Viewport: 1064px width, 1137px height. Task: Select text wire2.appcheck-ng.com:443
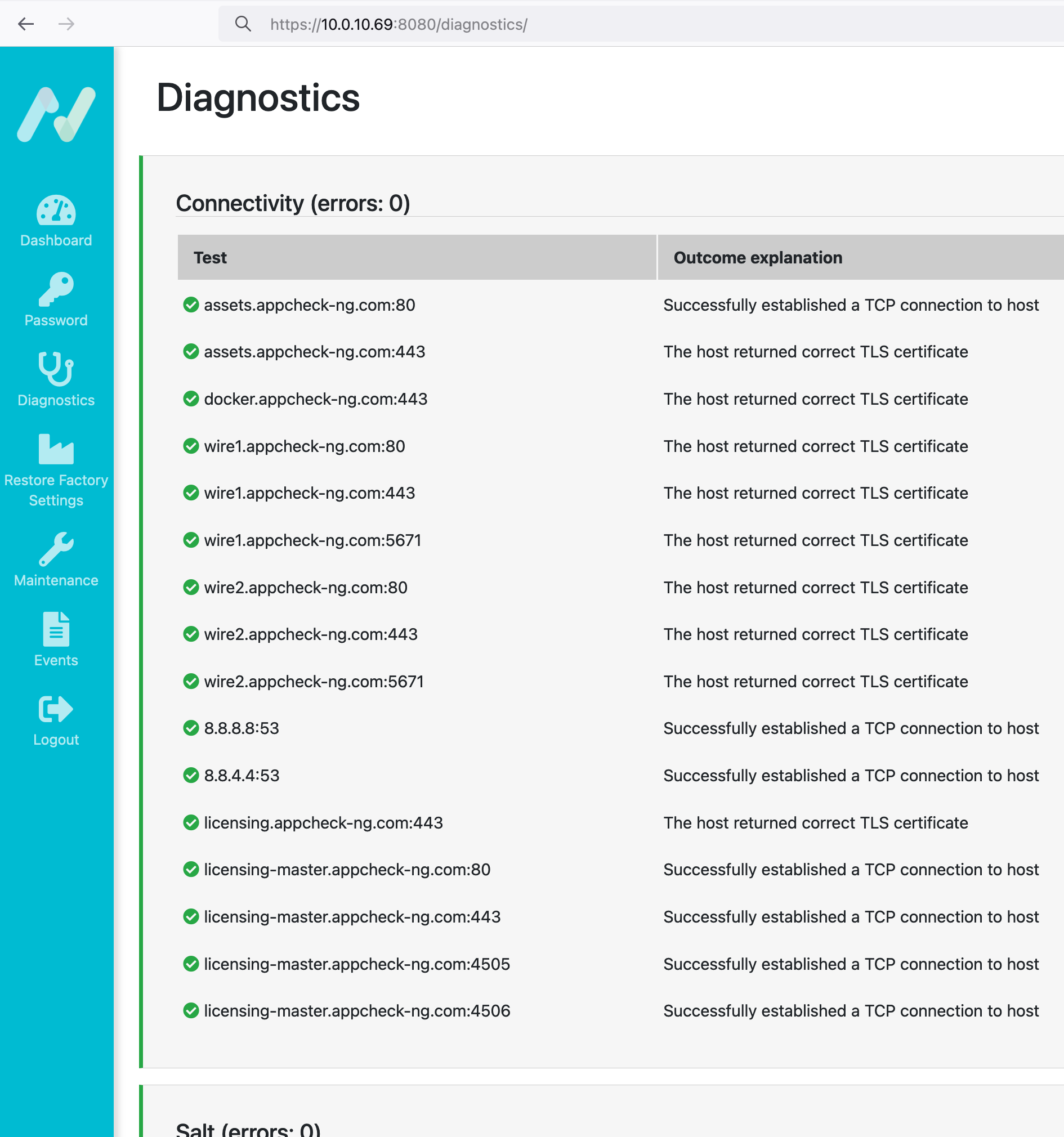[x=311, y=634]
